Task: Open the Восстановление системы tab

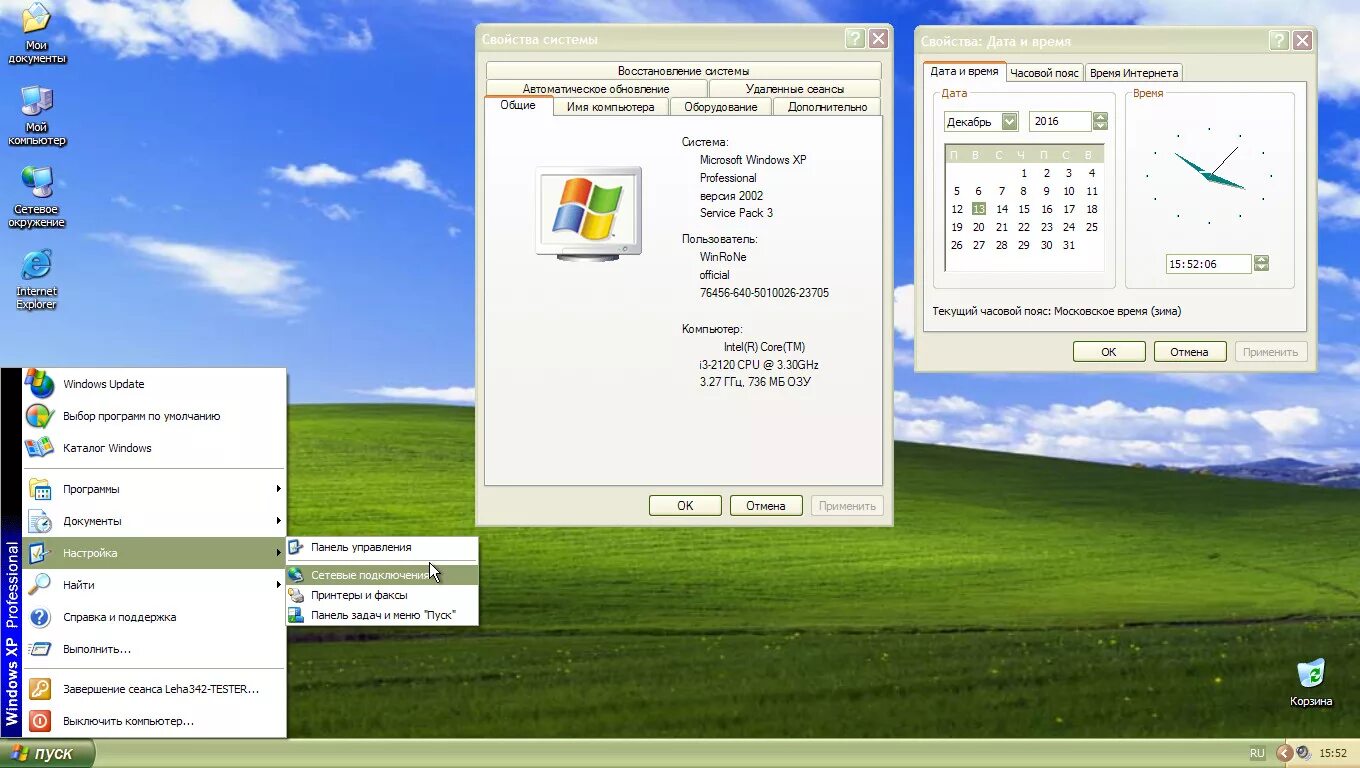Action: coord(683,71)
